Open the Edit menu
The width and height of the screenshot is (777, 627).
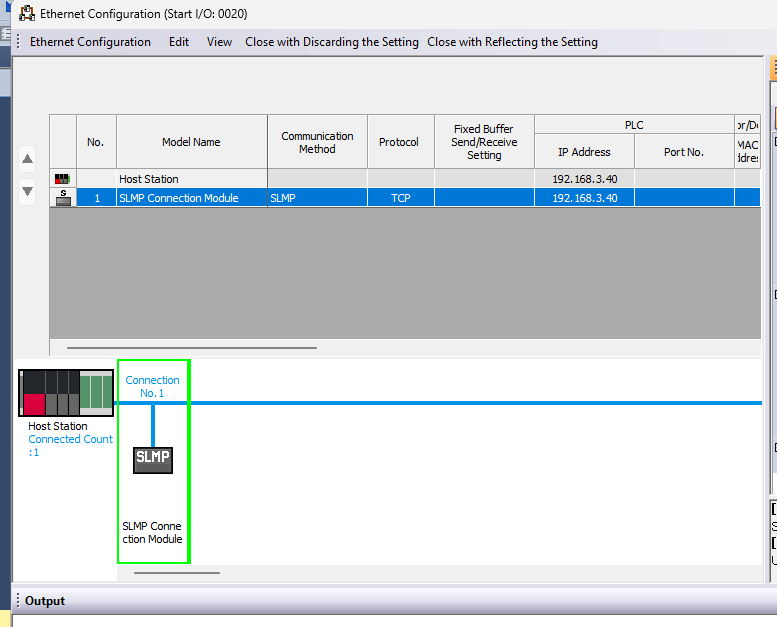coord(178,42)
